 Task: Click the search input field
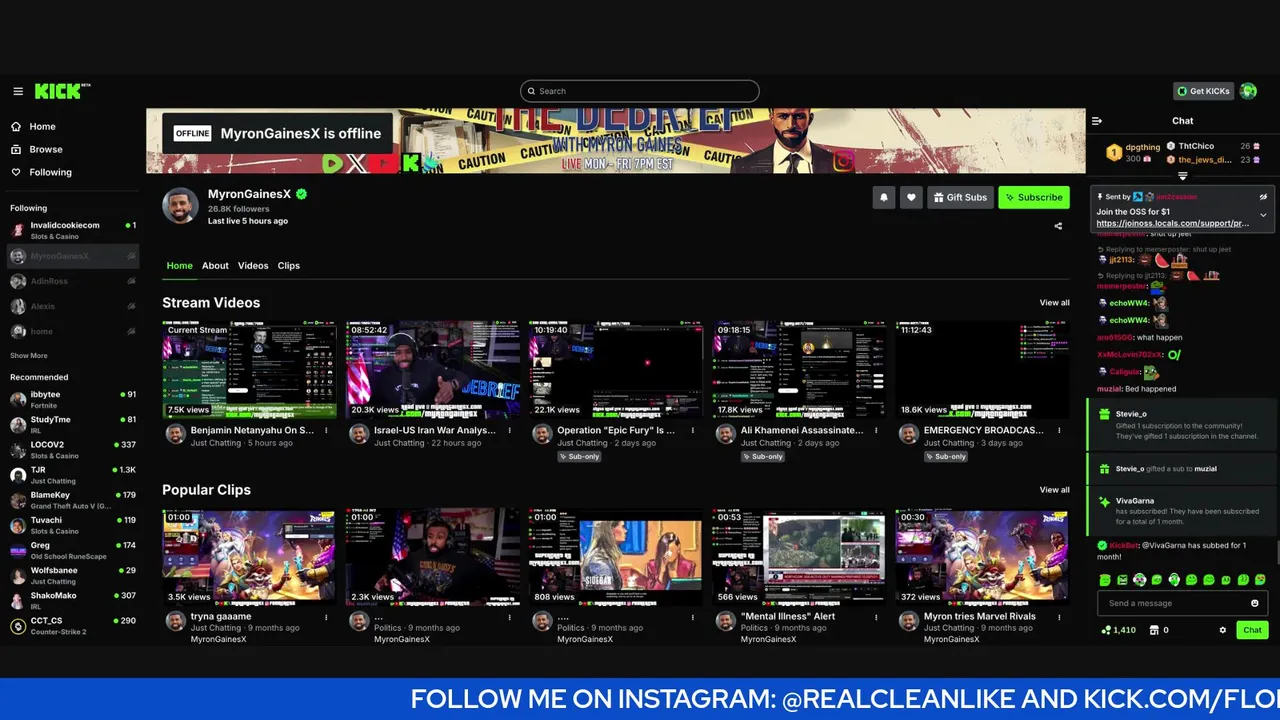(640, 91)
